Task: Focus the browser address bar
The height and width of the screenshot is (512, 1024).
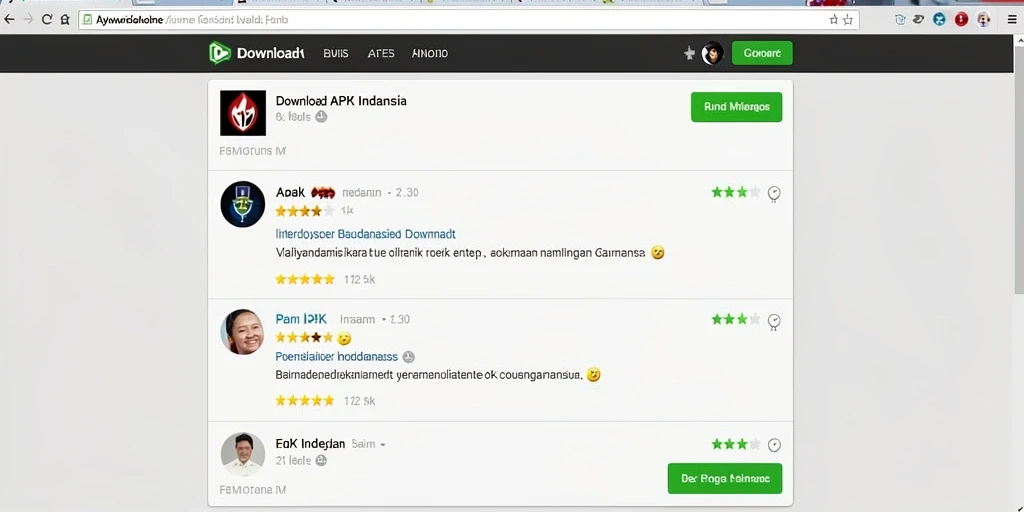Action: coord(468,20)
